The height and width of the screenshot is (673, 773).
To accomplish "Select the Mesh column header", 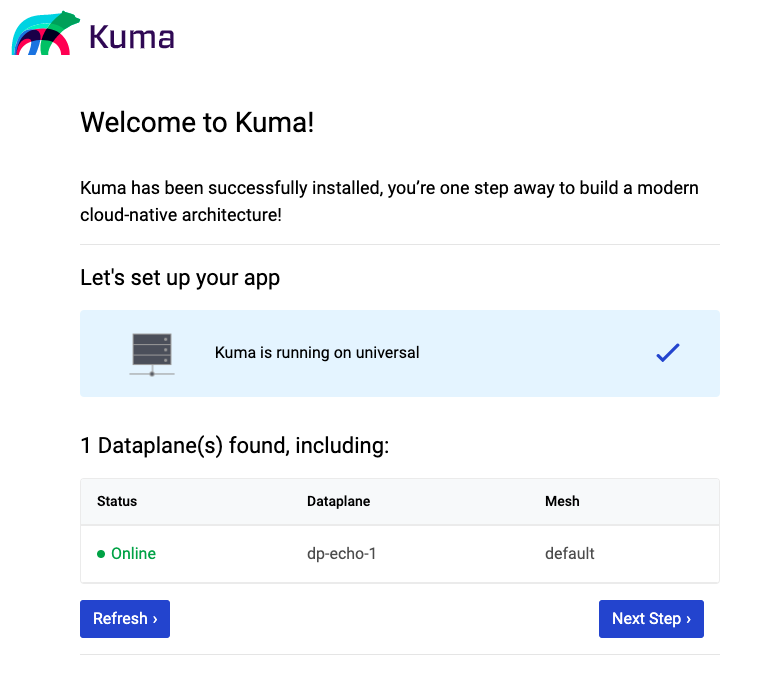I will coord(562,501).
